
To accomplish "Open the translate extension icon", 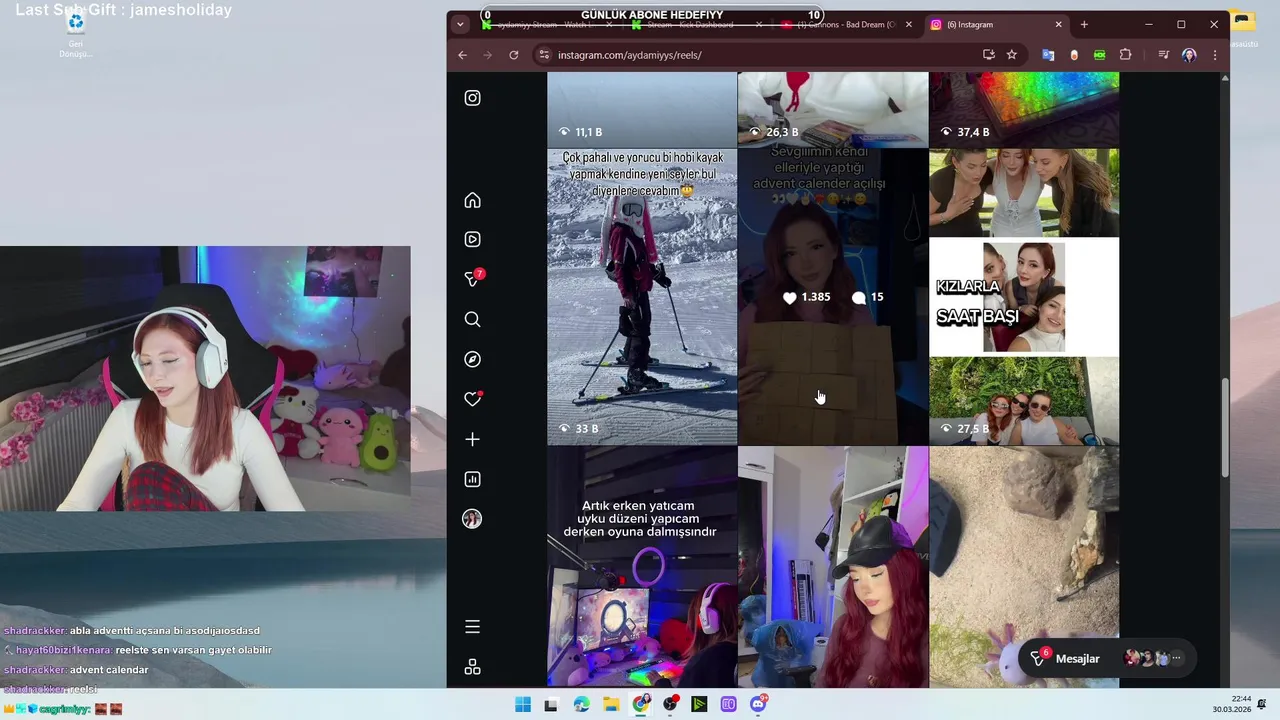I will pyautogui.click(x=1048, y=55).
